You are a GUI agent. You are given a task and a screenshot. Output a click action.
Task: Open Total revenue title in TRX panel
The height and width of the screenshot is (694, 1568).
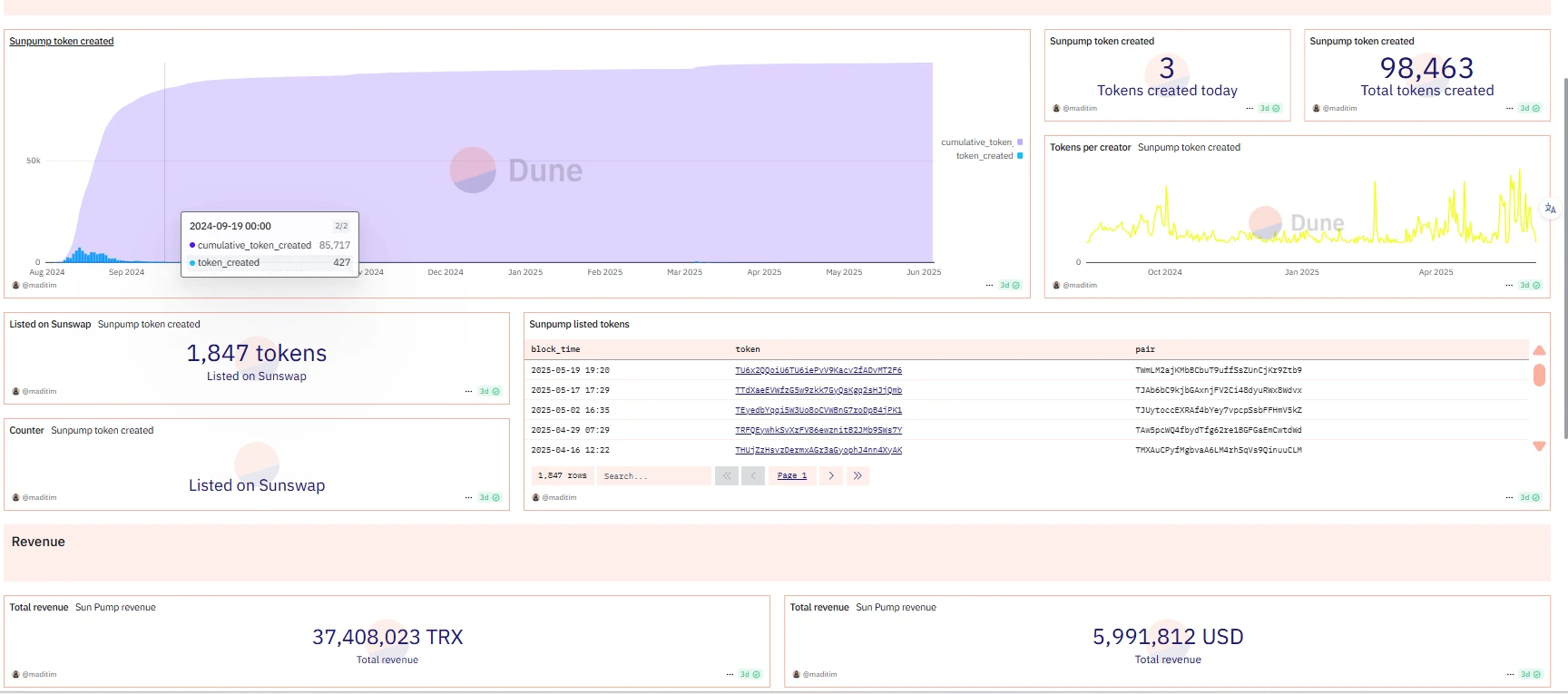click(x=39, y=607)
